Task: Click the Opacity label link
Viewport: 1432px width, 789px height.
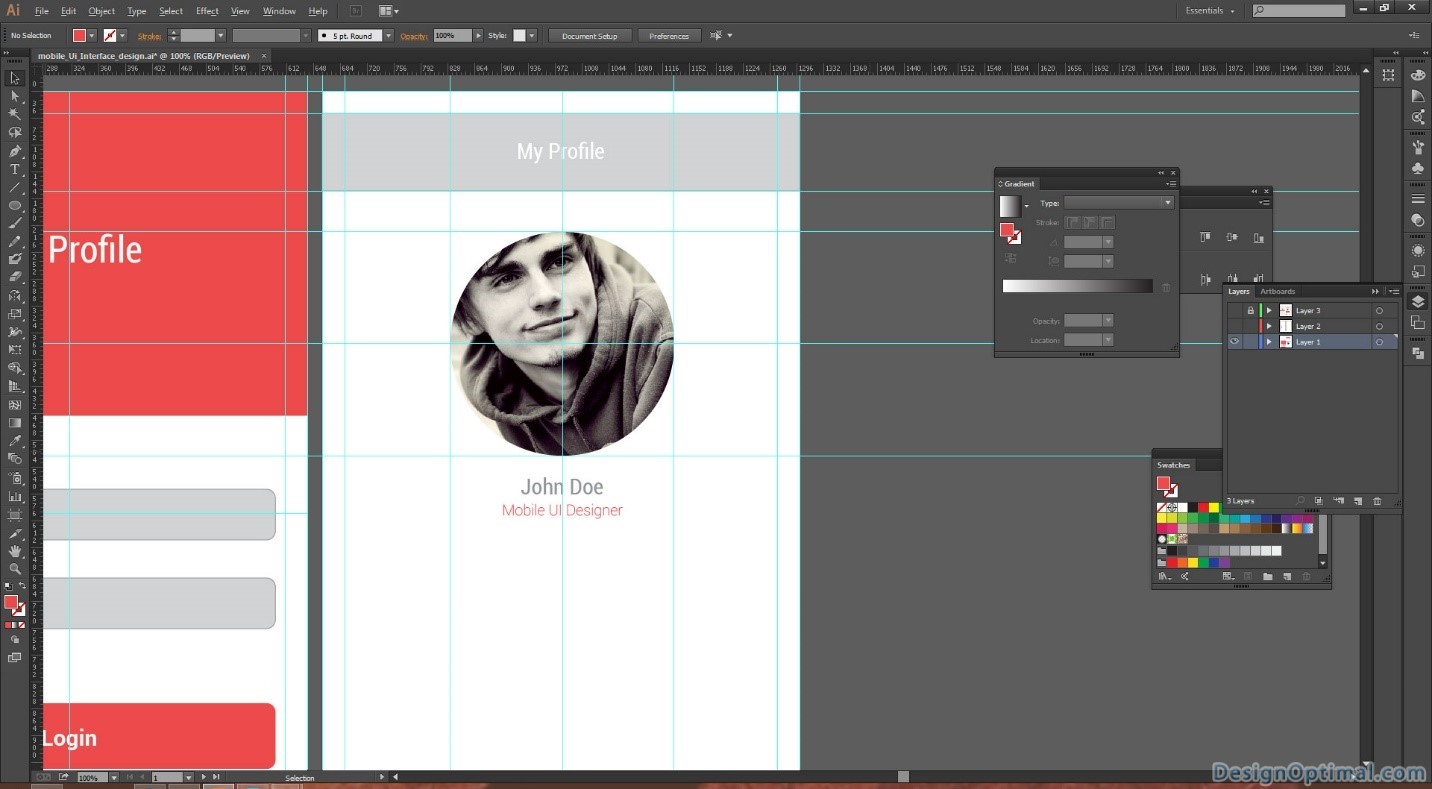Action: click(x=414, y=36)
